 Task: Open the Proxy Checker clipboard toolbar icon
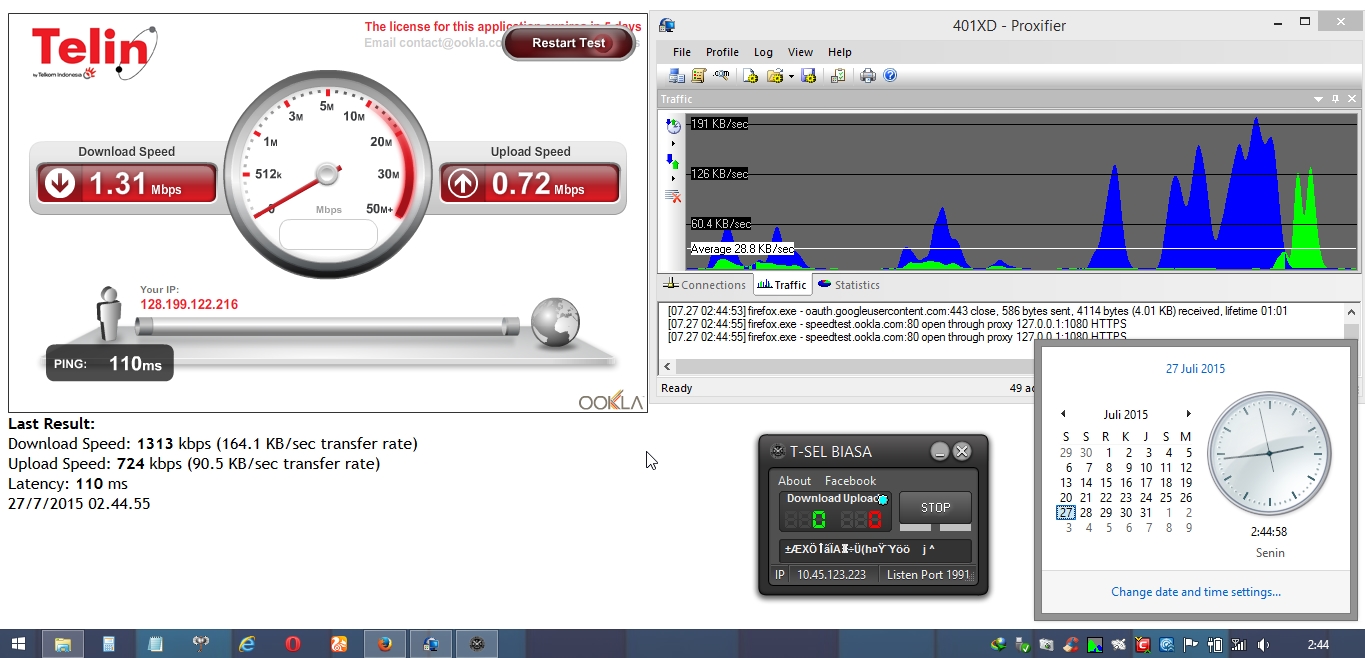tap(838, 76)
